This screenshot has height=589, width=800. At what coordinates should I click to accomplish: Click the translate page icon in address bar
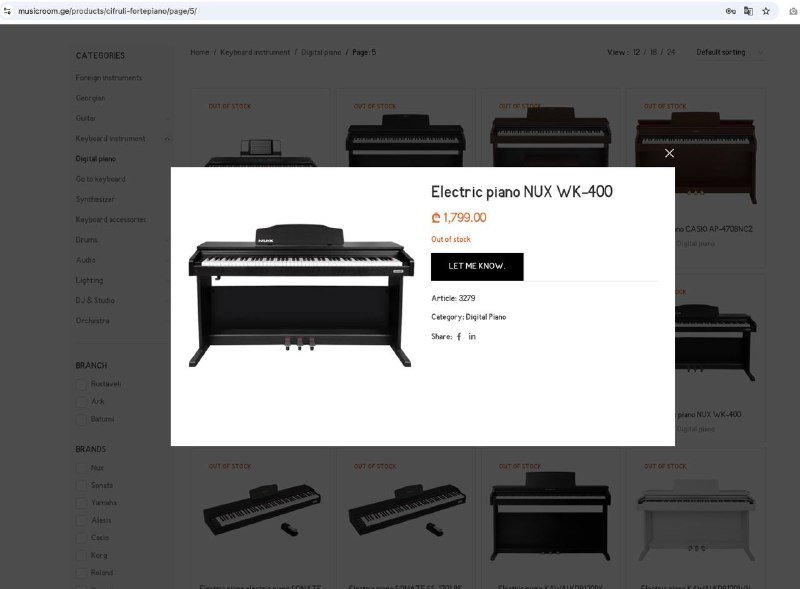point(748,11)
